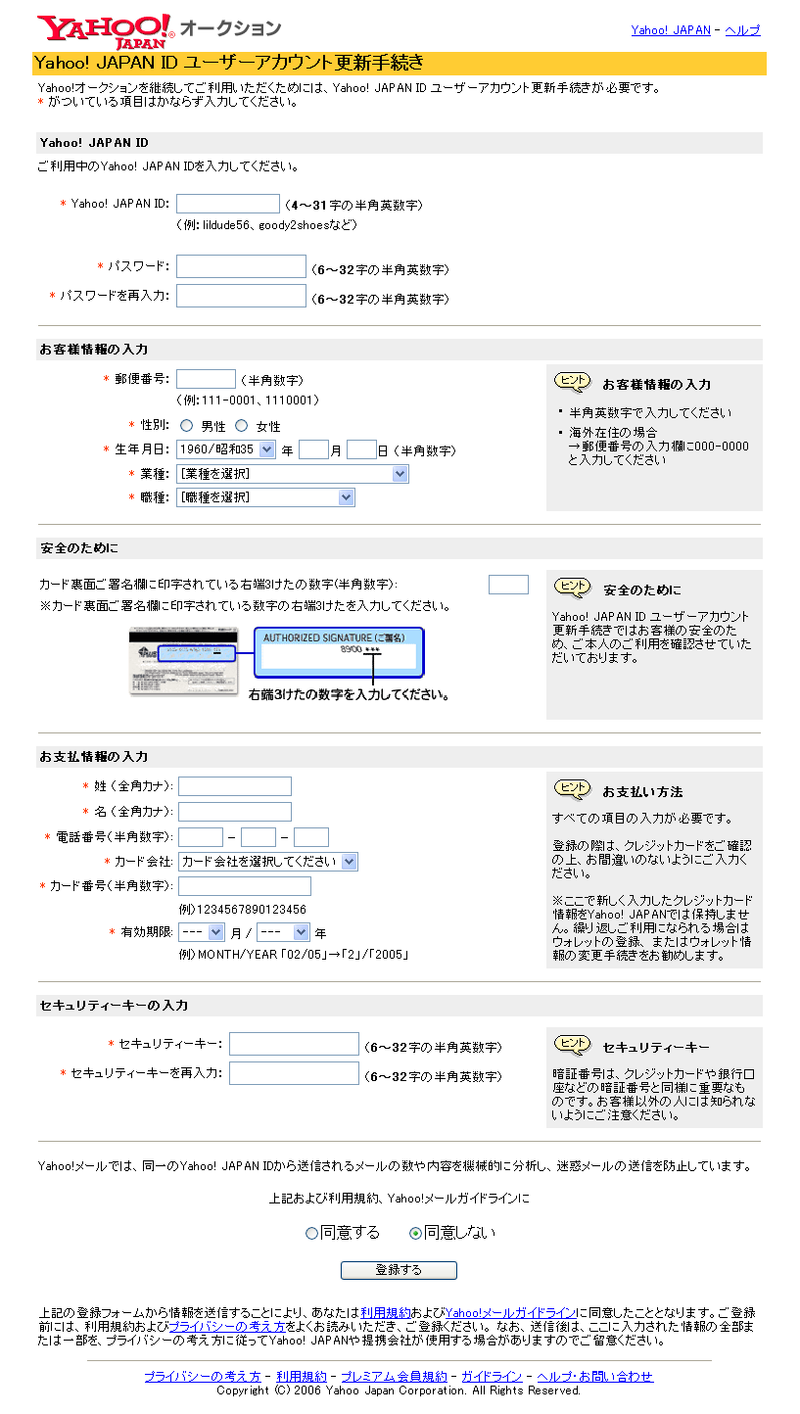Image resolution: width=800 pixels, height=1414 pixels.
Task: Click the hint icon beside セキュリティーキー
Action: click(572, 1045)
